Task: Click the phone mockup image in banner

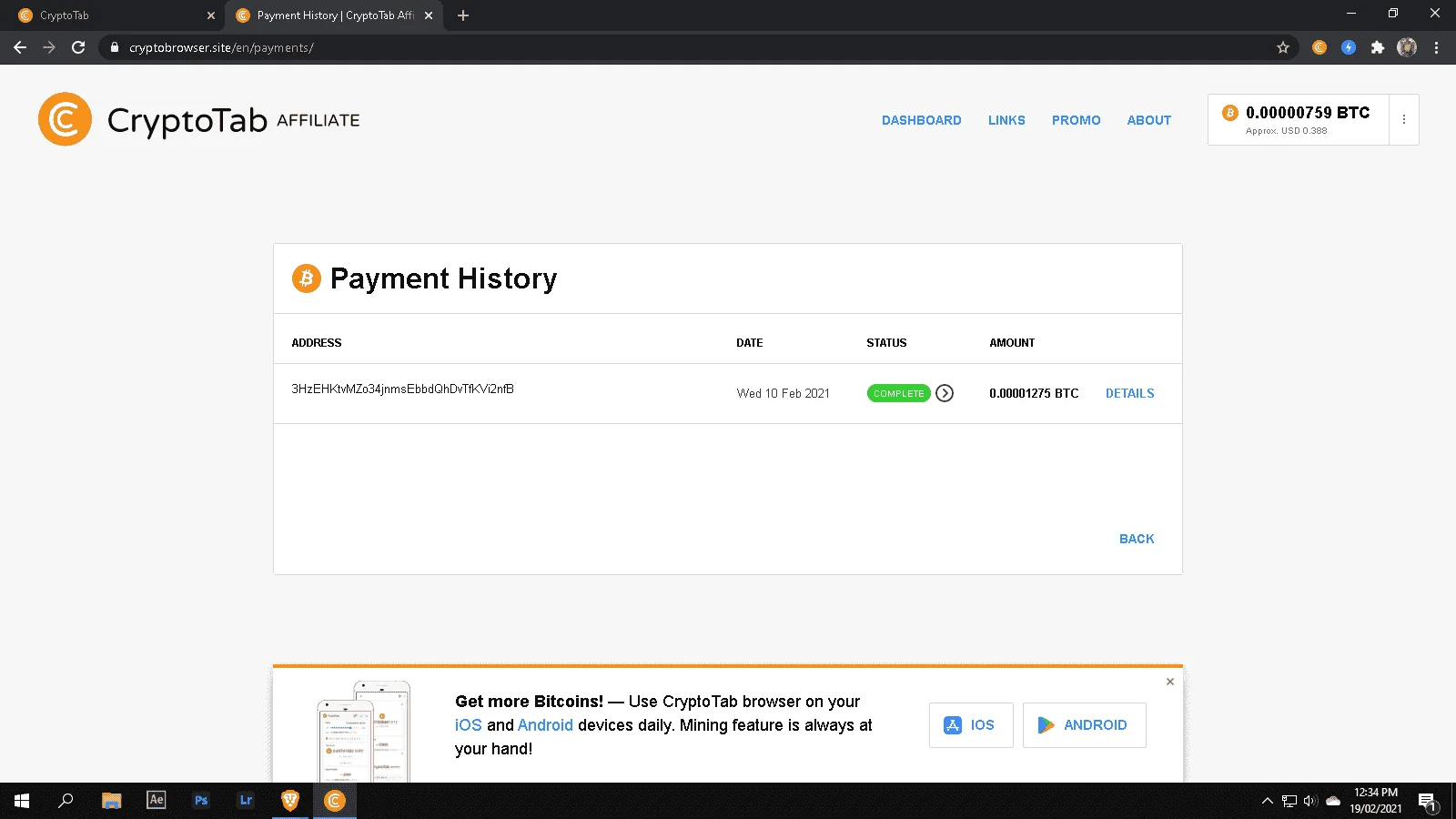Action: coord(364,732)
